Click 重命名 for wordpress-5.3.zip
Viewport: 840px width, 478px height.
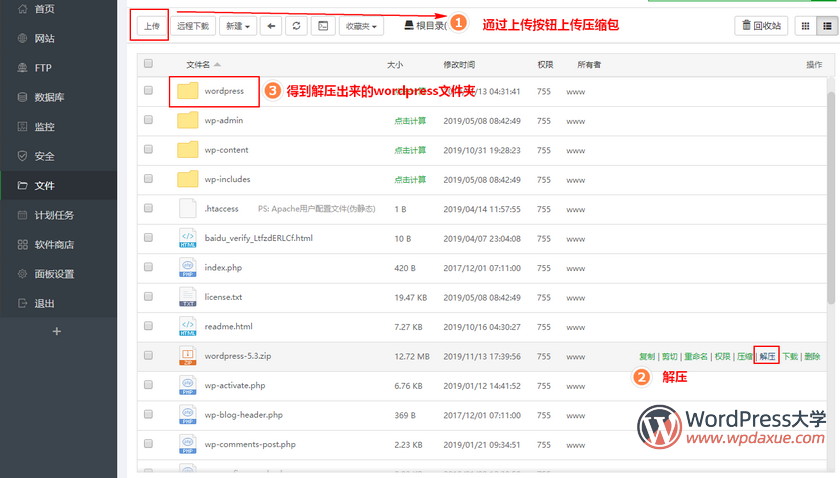click(696, 356)
